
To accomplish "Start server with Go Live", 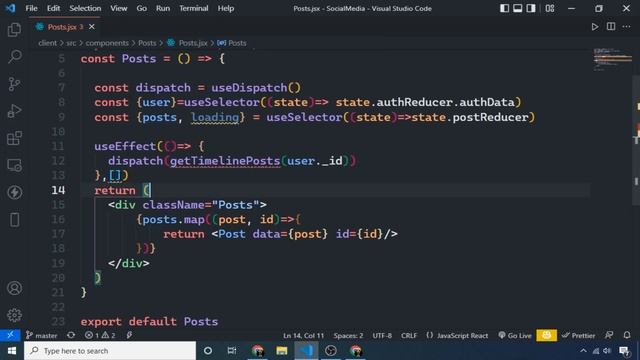I will click(515, 336).
